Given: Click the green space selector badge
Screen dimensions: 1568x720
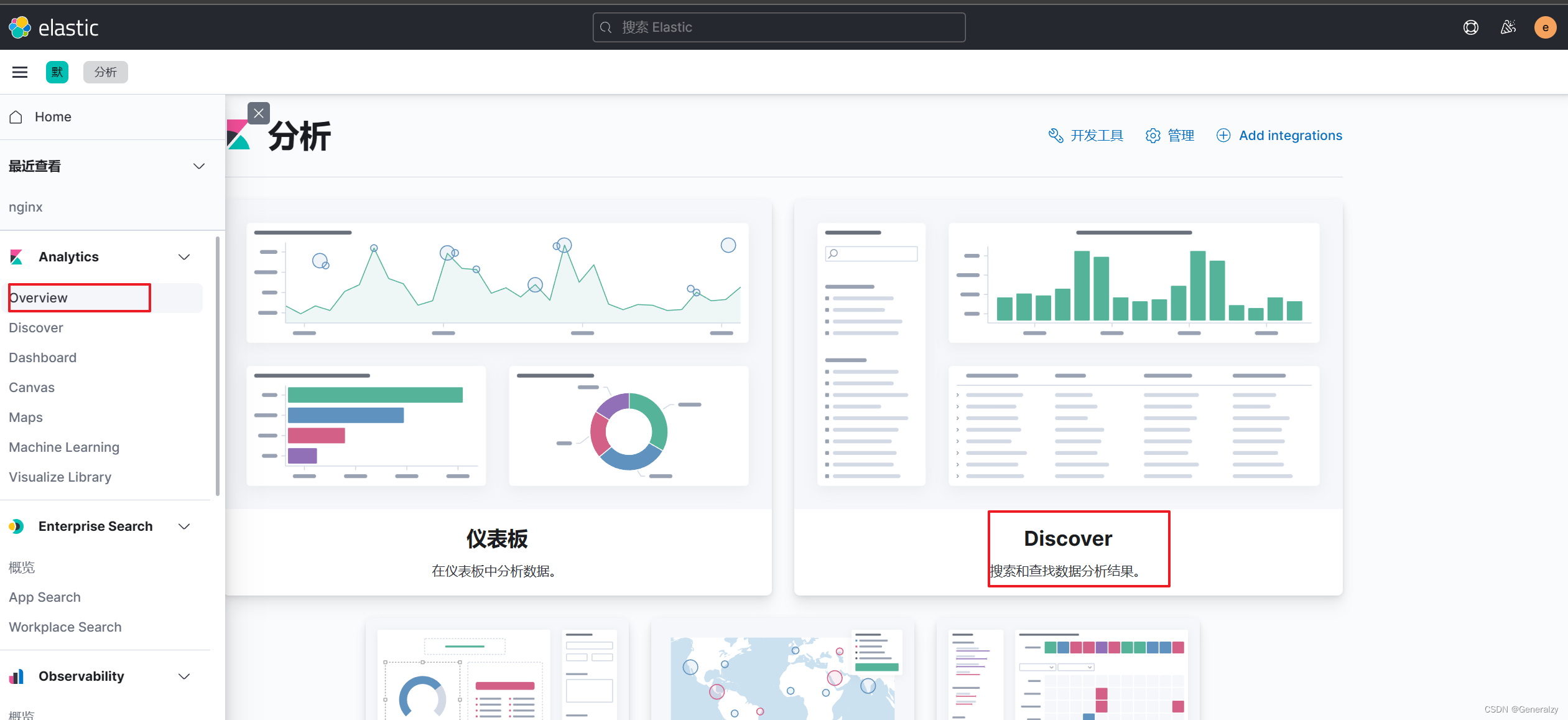Looking at the screenshot, I should (x=57, y=72).
